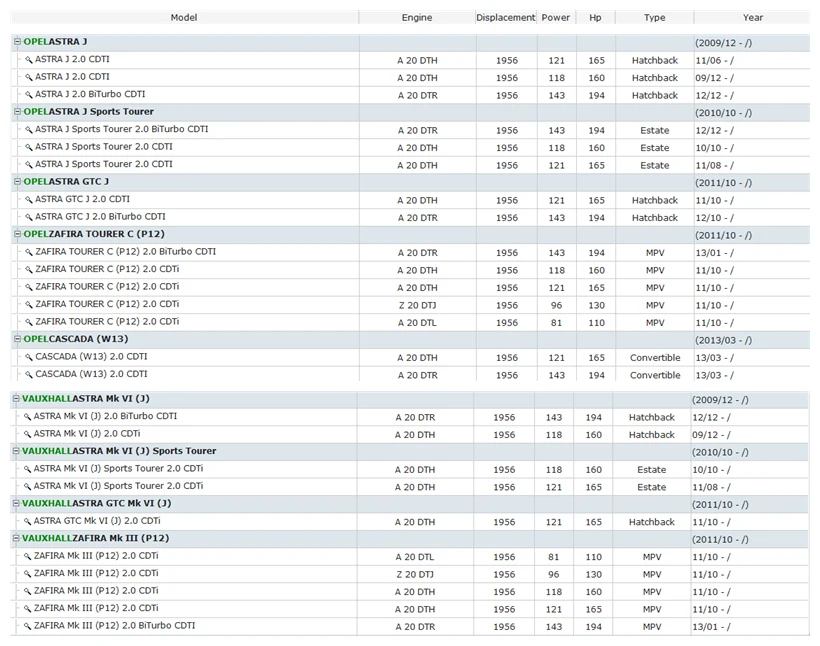The image size is (820, 646).
Task: Click year 13/01 - / in ZAFIRA Mk III BiTurbo row
Action: point(711,627)
